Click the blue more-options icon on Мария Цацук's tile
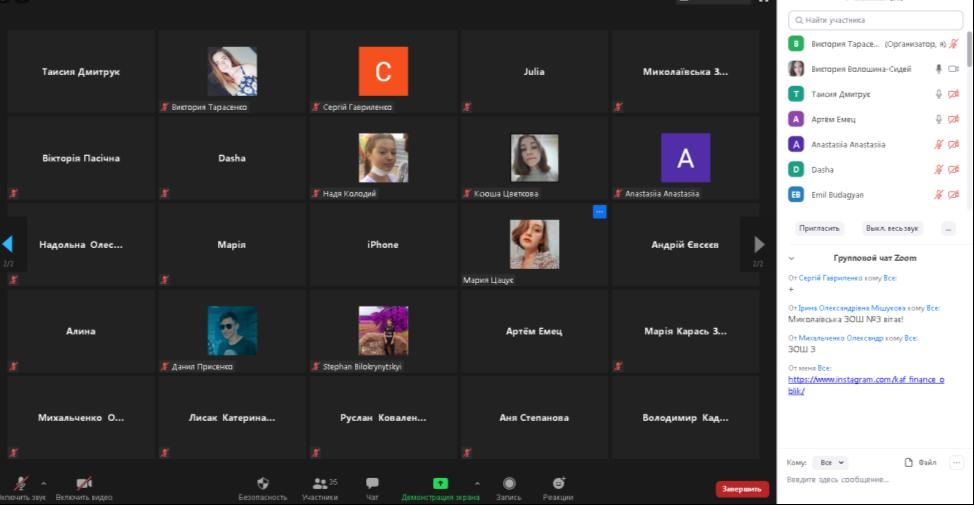 [599, 211]
